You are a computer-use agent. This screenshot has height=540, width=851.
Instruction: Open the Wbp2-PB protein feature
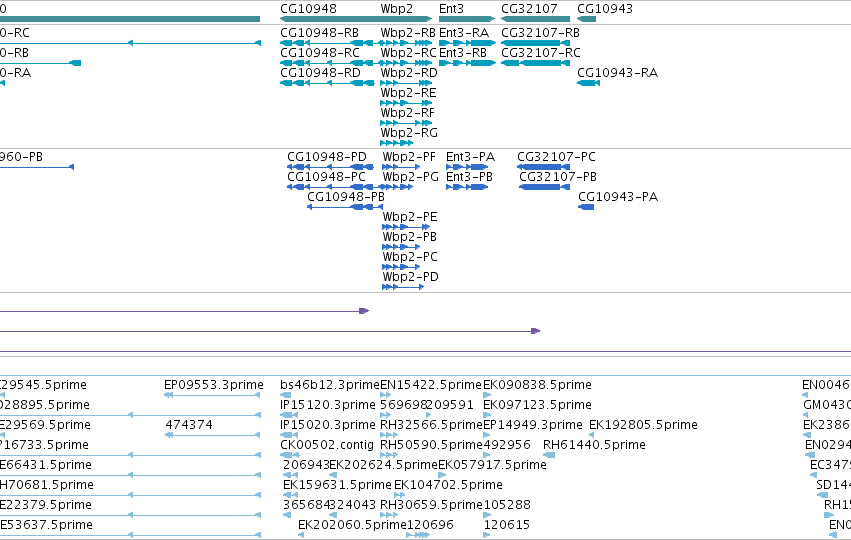coord(410,237)
